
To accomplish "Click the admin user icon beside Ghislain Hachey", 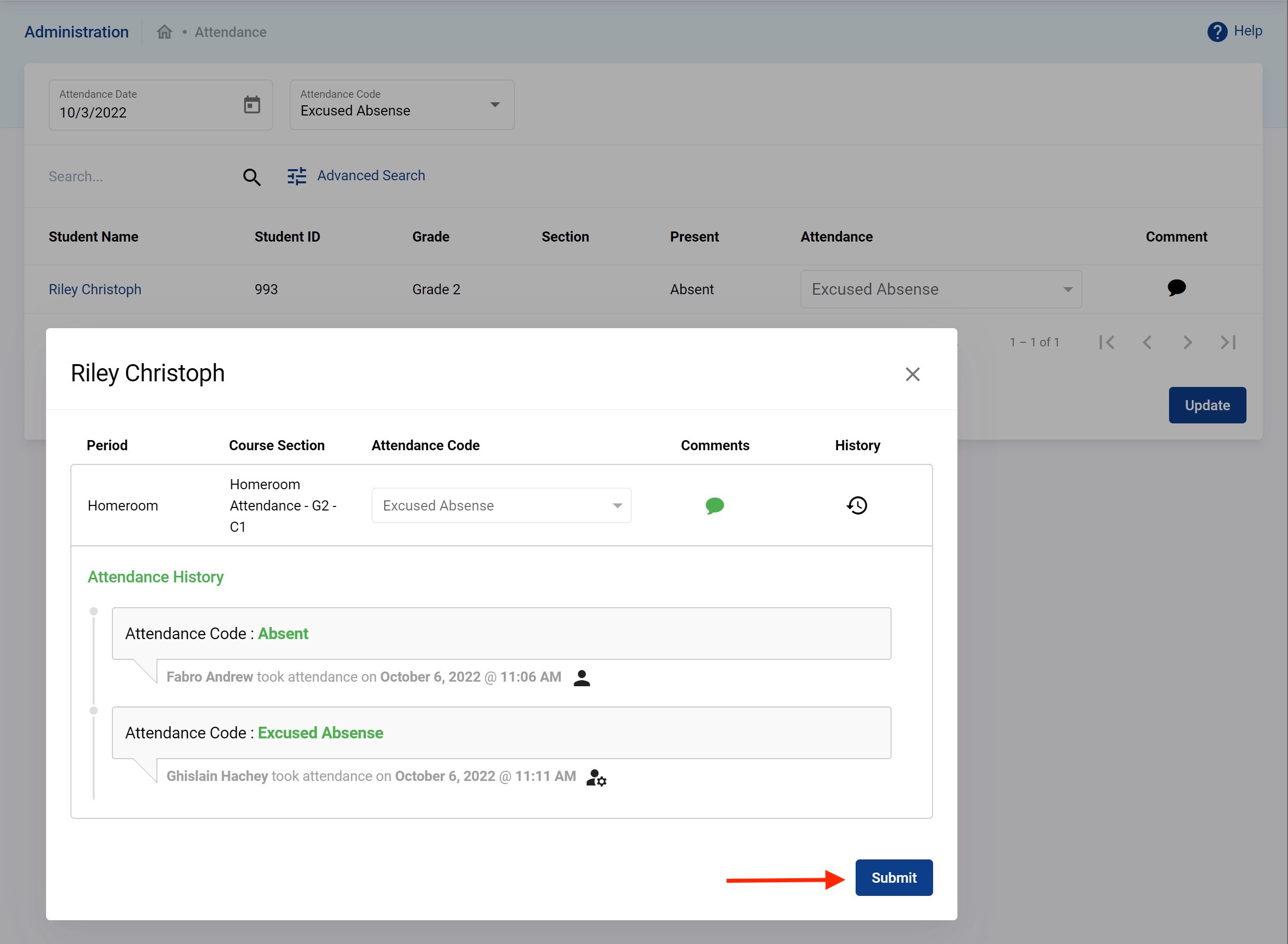I will [596, 778].
